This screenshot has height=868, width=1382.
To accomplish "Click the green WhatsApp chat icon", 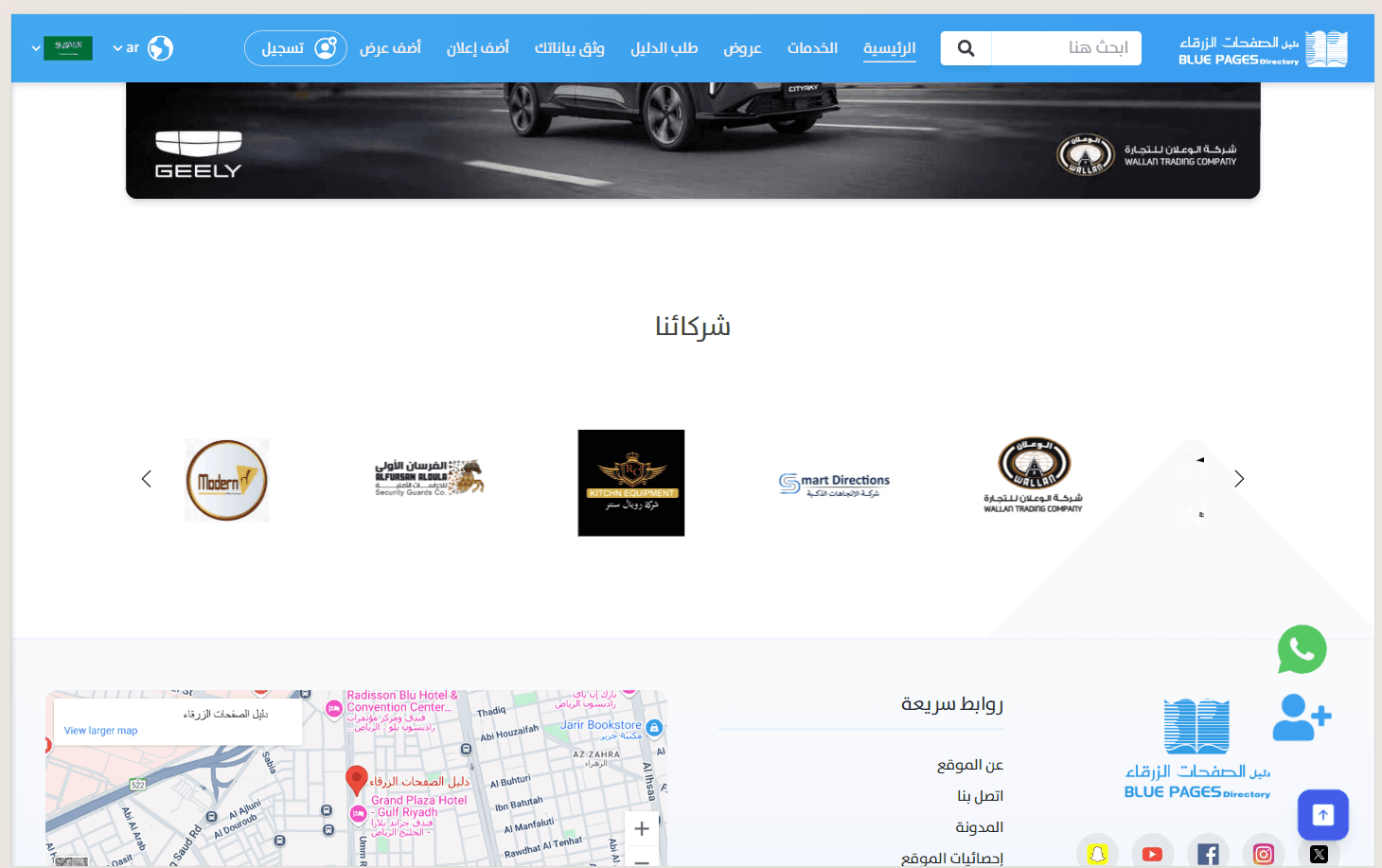I will tap(1302, 649).
